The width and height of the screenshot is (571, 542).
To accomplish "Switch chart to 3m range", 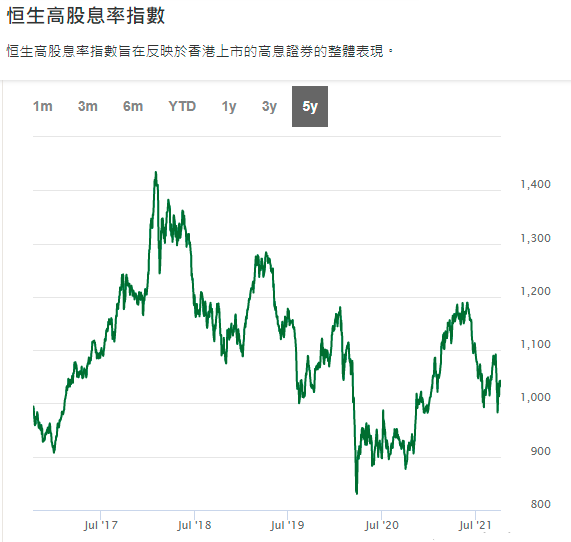I will point(87,107).
